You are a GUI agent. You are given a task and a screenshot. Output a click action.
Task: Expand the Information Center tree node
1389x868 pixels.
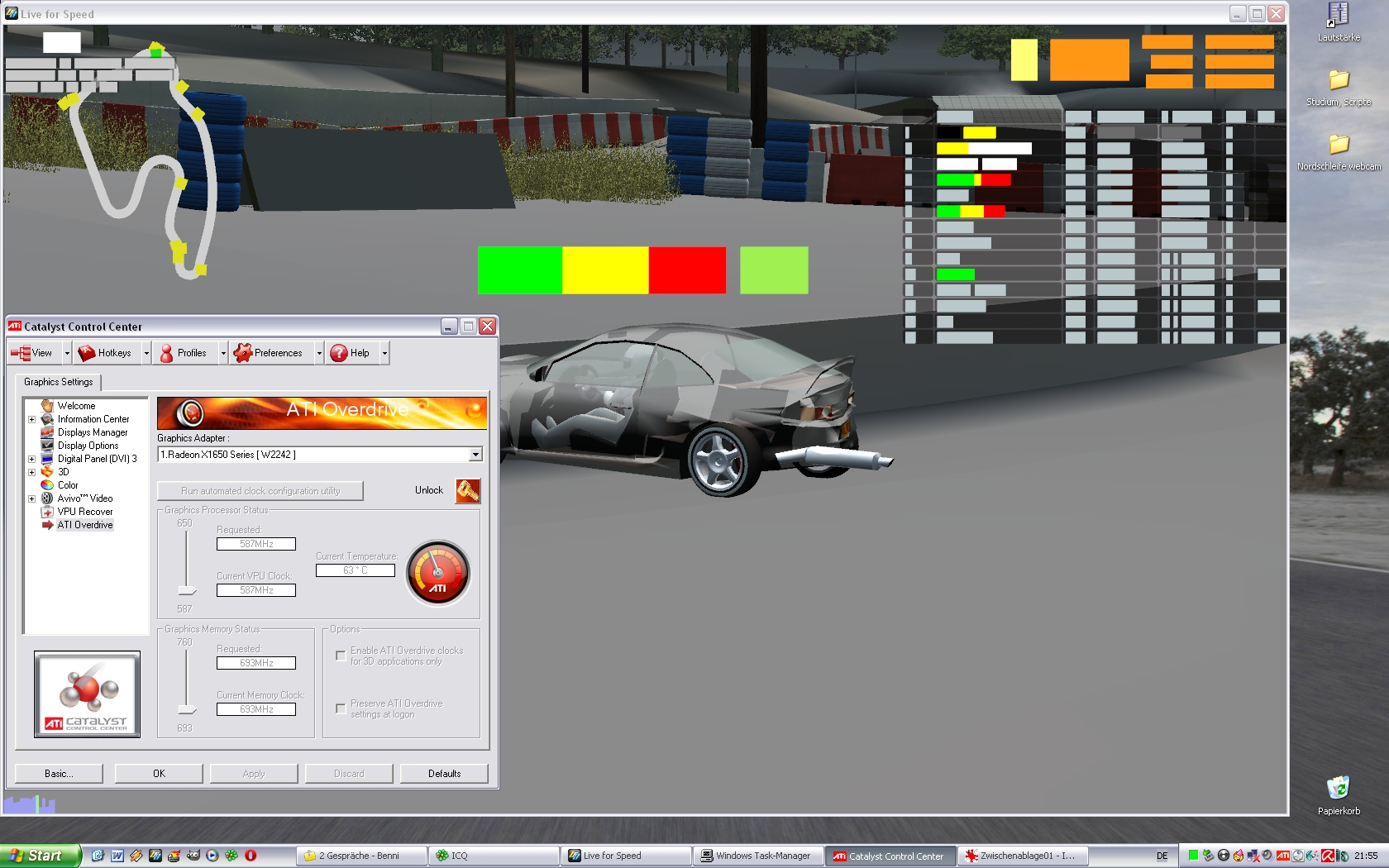click(x=32, y=419)
